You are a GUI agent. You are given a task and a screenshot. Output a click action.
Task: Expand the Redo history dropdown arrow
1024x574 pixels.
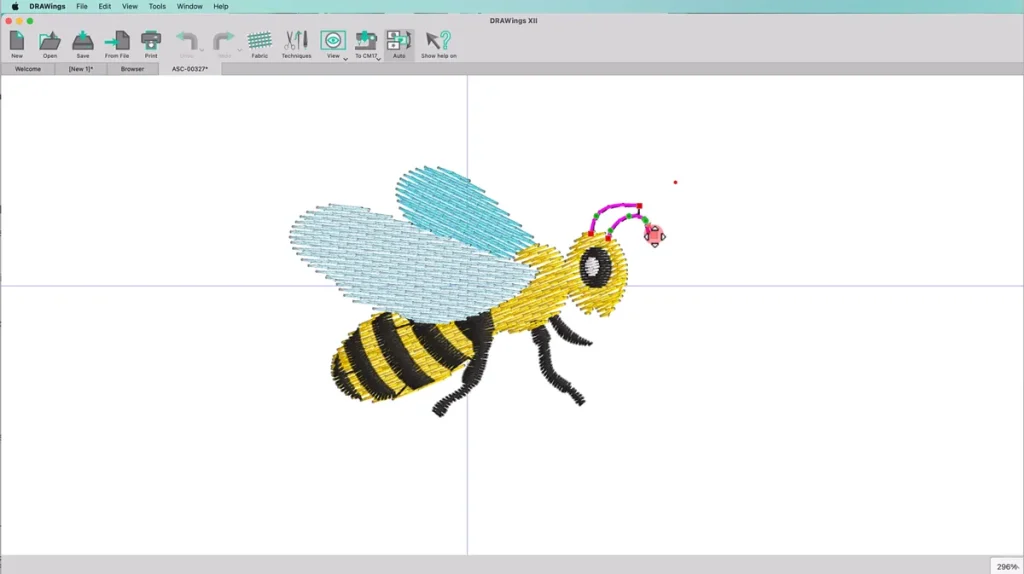tap(239, 50)
